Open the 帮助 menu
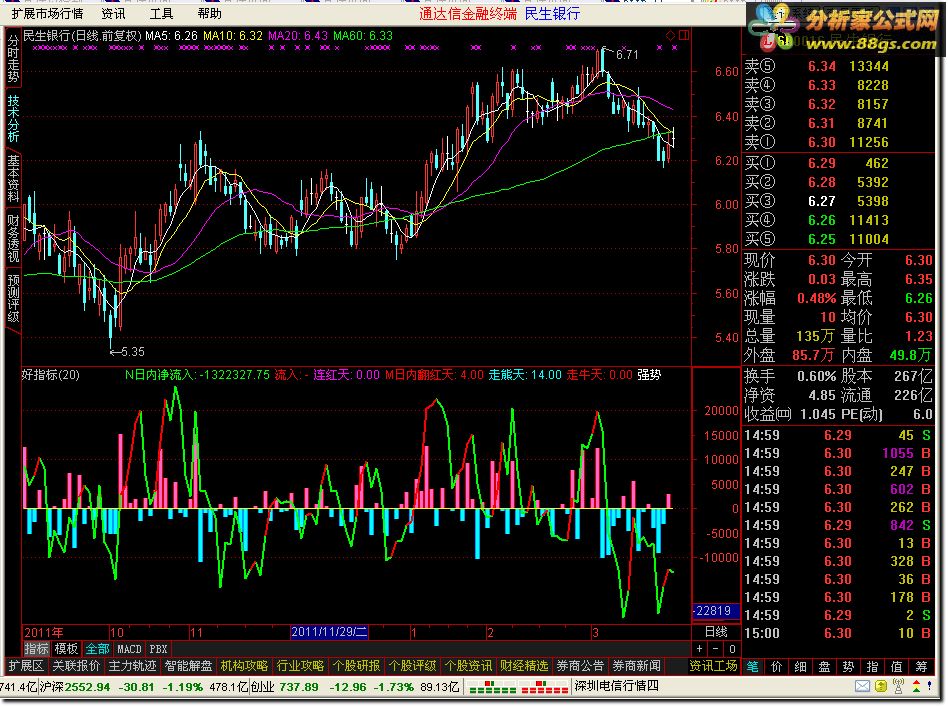Image resolution: width=948 pixels, height=706 pixels. [209, 13]
